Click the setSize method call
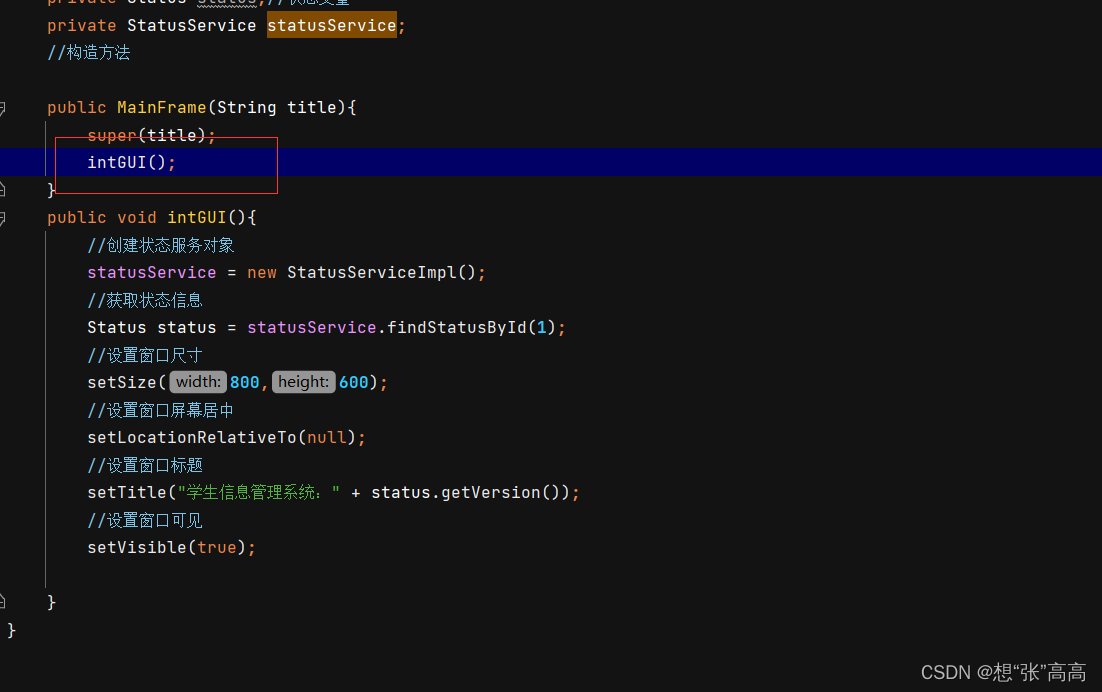 tap(122, 382)
